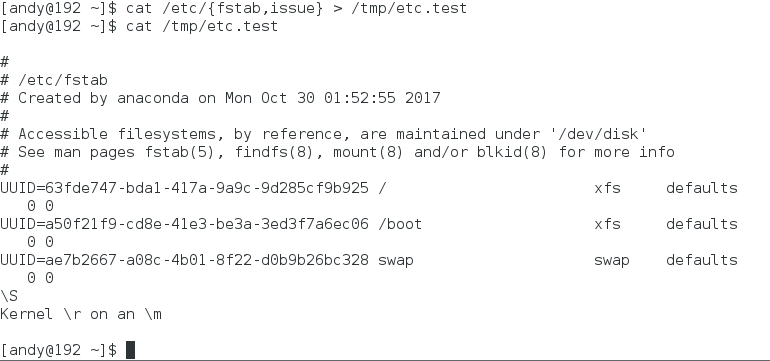Viewport: 770px width, 361px height.
Task: Click the second command 'cat /tmp/etc.test'
Action: tap(202, 26)
